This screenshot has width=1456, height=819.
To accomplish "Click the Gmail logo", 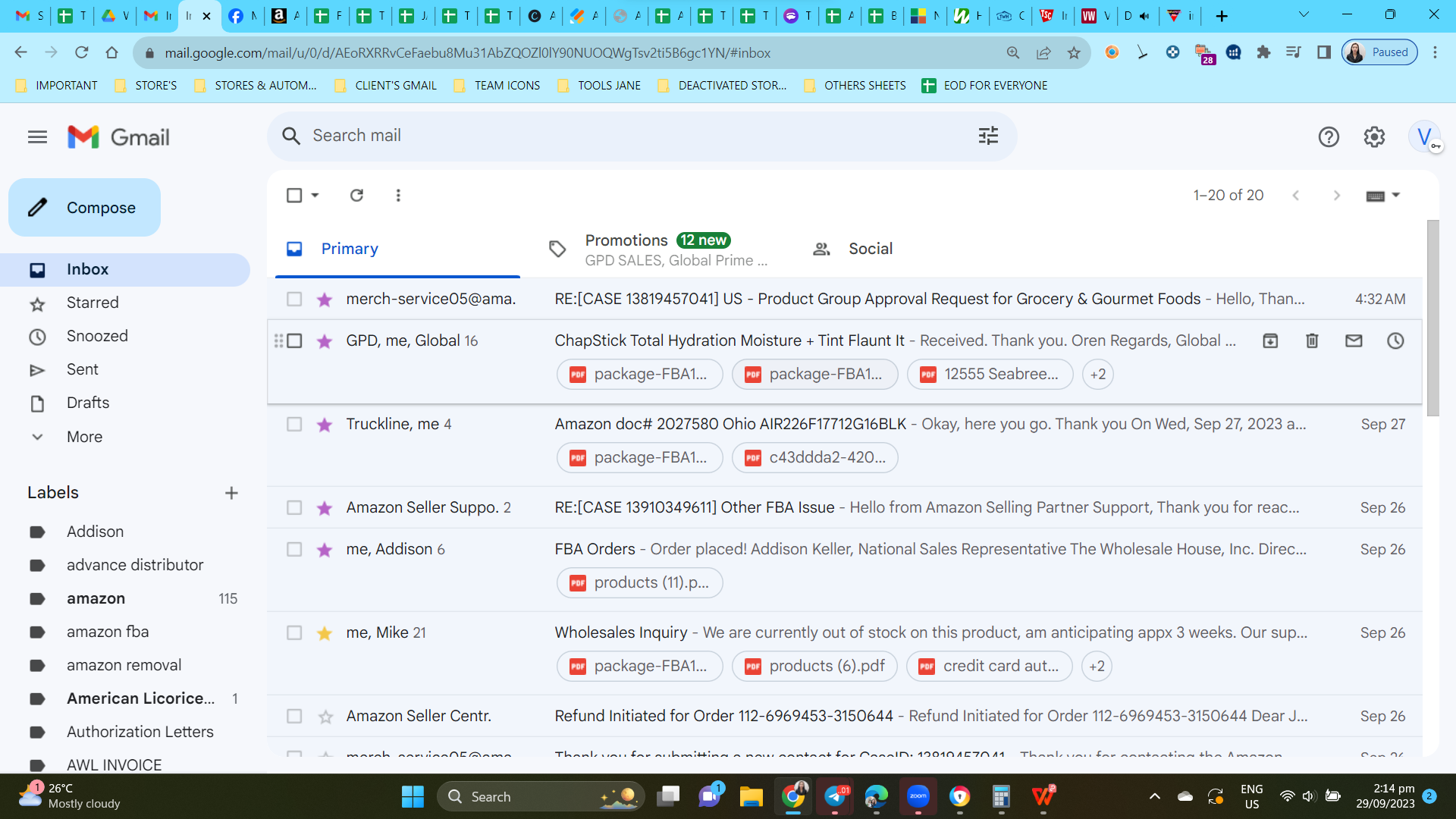I will (118, 137).
